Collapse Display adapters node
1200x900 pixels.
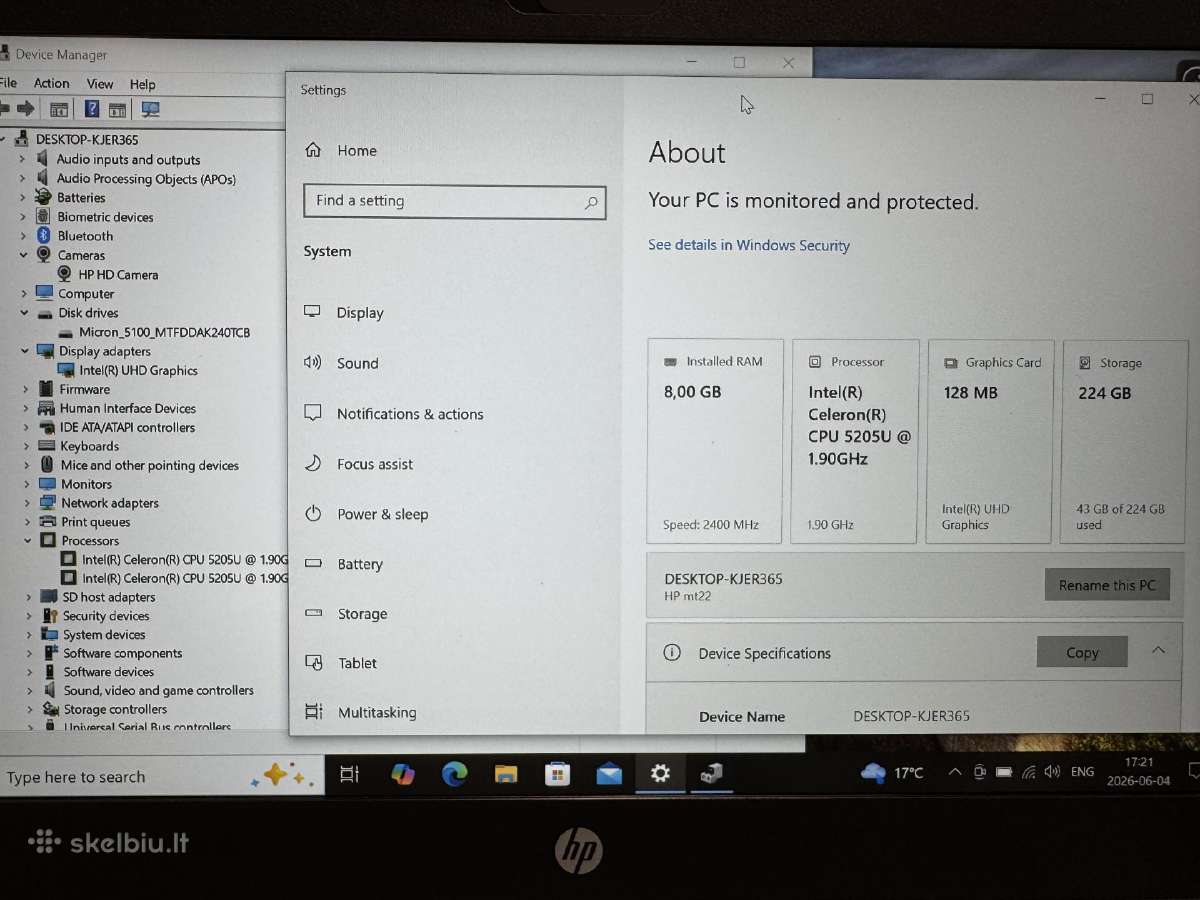coord(24,351)
